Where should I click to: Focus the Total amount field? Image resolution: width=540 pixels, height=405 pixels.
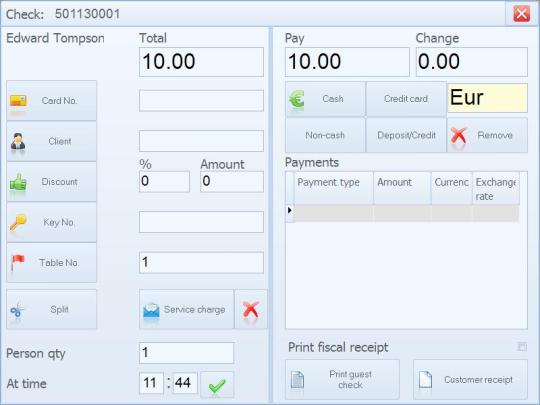point(201,62)
